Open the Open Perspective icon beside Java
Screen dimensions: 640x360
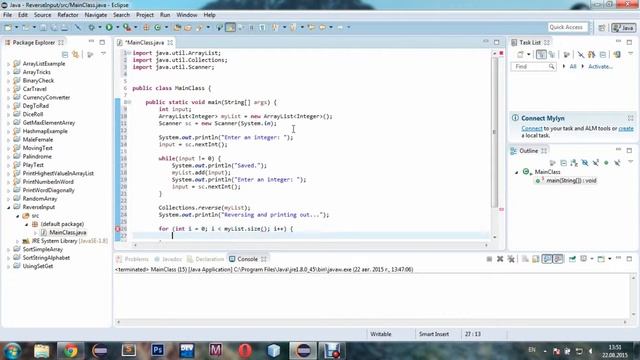pyautogui.click(x=602, y=27)
